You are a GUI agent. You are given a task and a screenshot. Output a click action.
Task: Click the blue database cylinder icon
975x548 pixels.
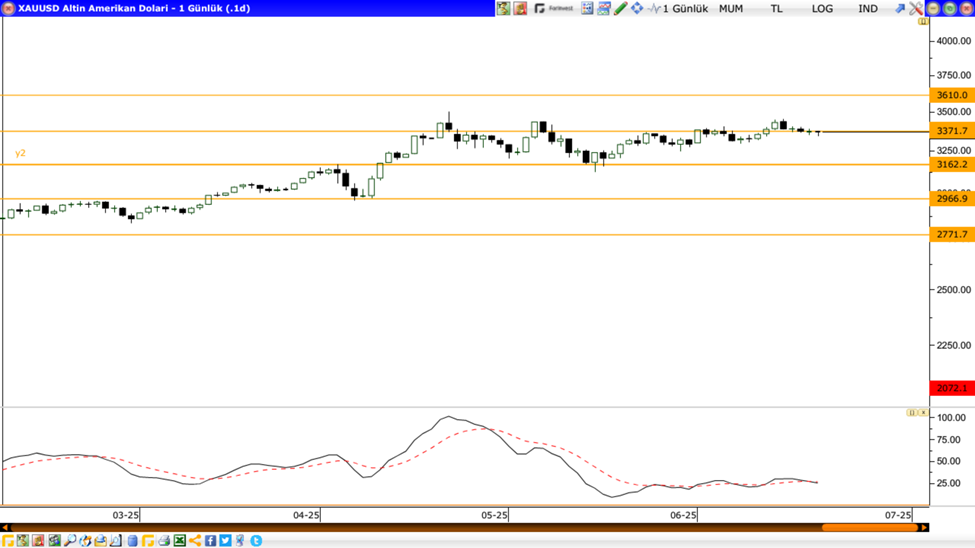(x=132, y=541)
